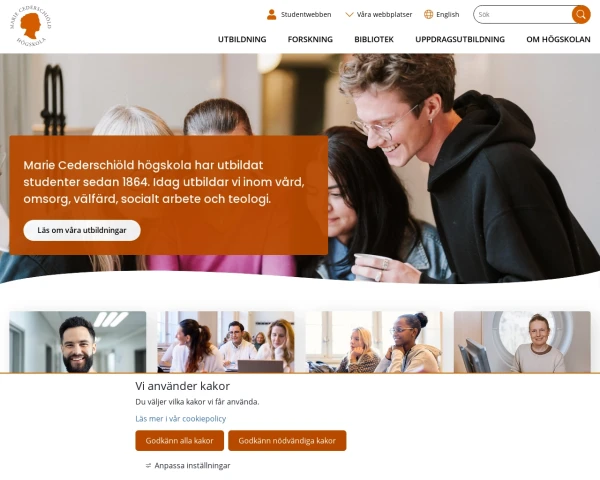600x480 pixels.
Task: Expand the Våra webbplatser chevron
Action: 349,15
